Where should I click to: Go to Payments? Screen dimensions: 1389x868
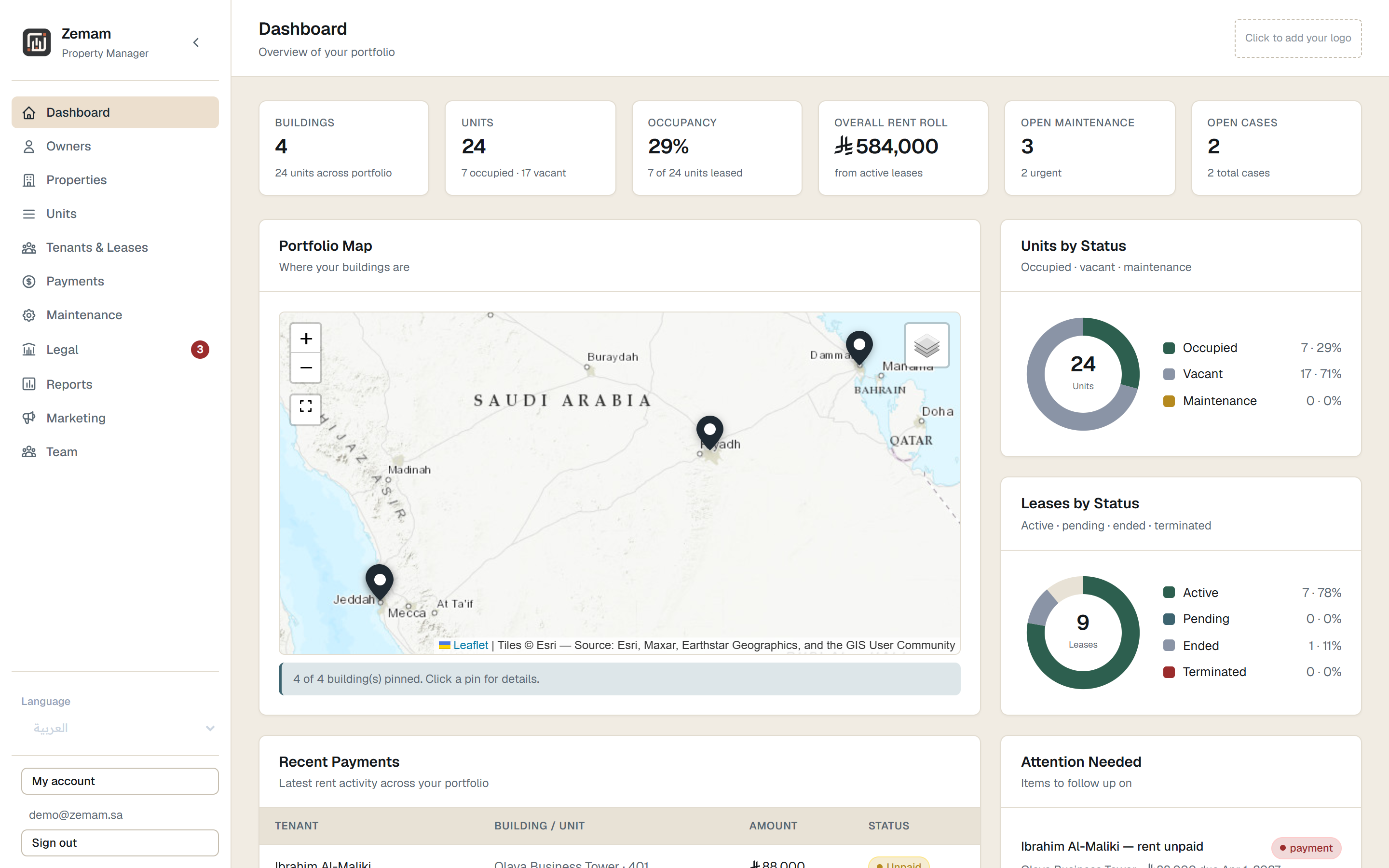pyautogui.click(x=115, y=281)
